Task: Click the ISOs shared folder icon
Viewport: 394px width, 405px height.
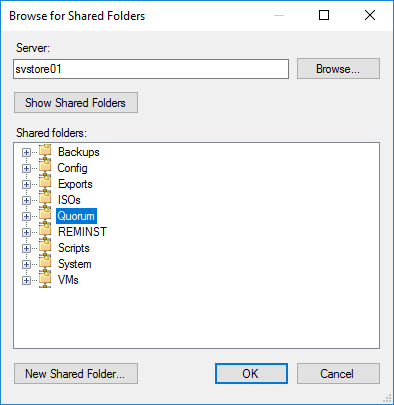Action: (x=45, y=199)
